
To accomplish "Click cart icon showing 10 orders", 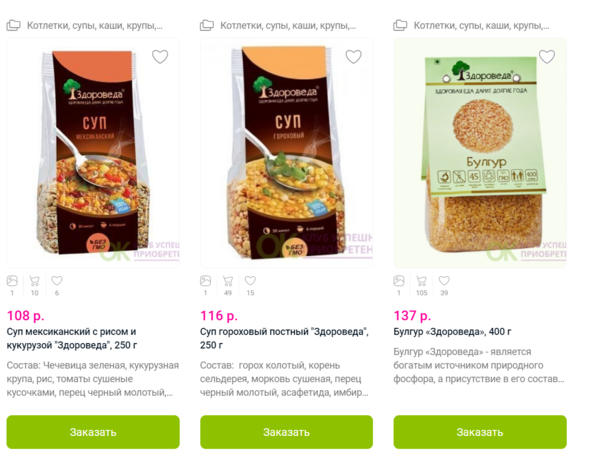I will point(35,281).
